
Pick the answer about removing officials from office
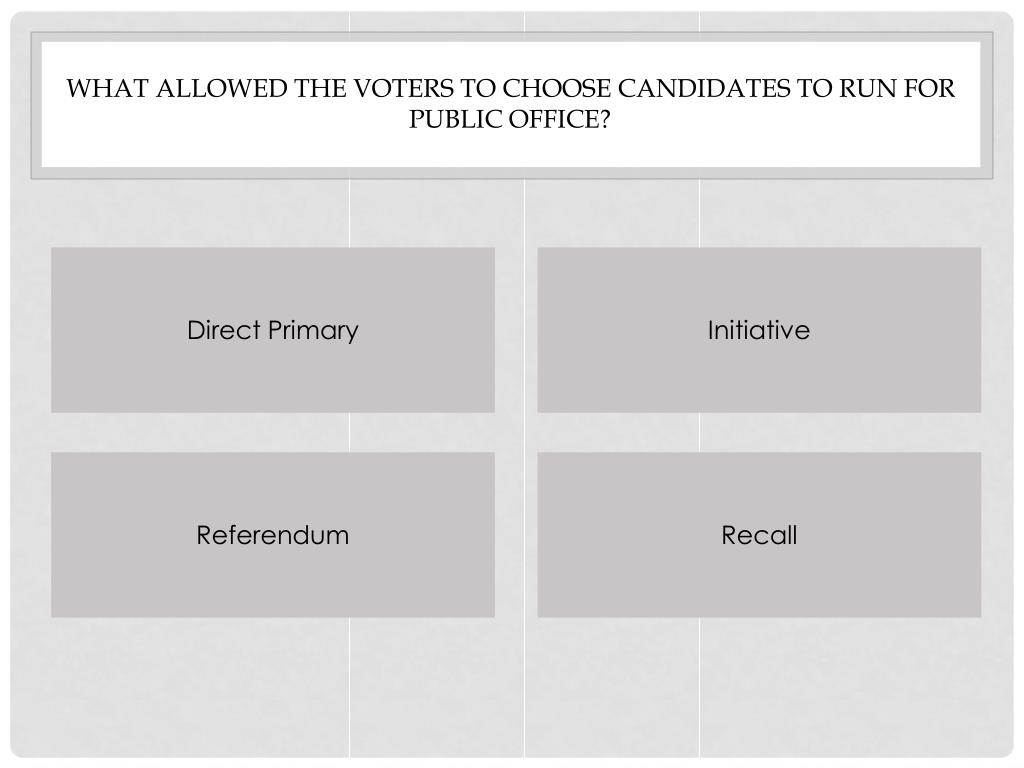(x=759, y=535)
